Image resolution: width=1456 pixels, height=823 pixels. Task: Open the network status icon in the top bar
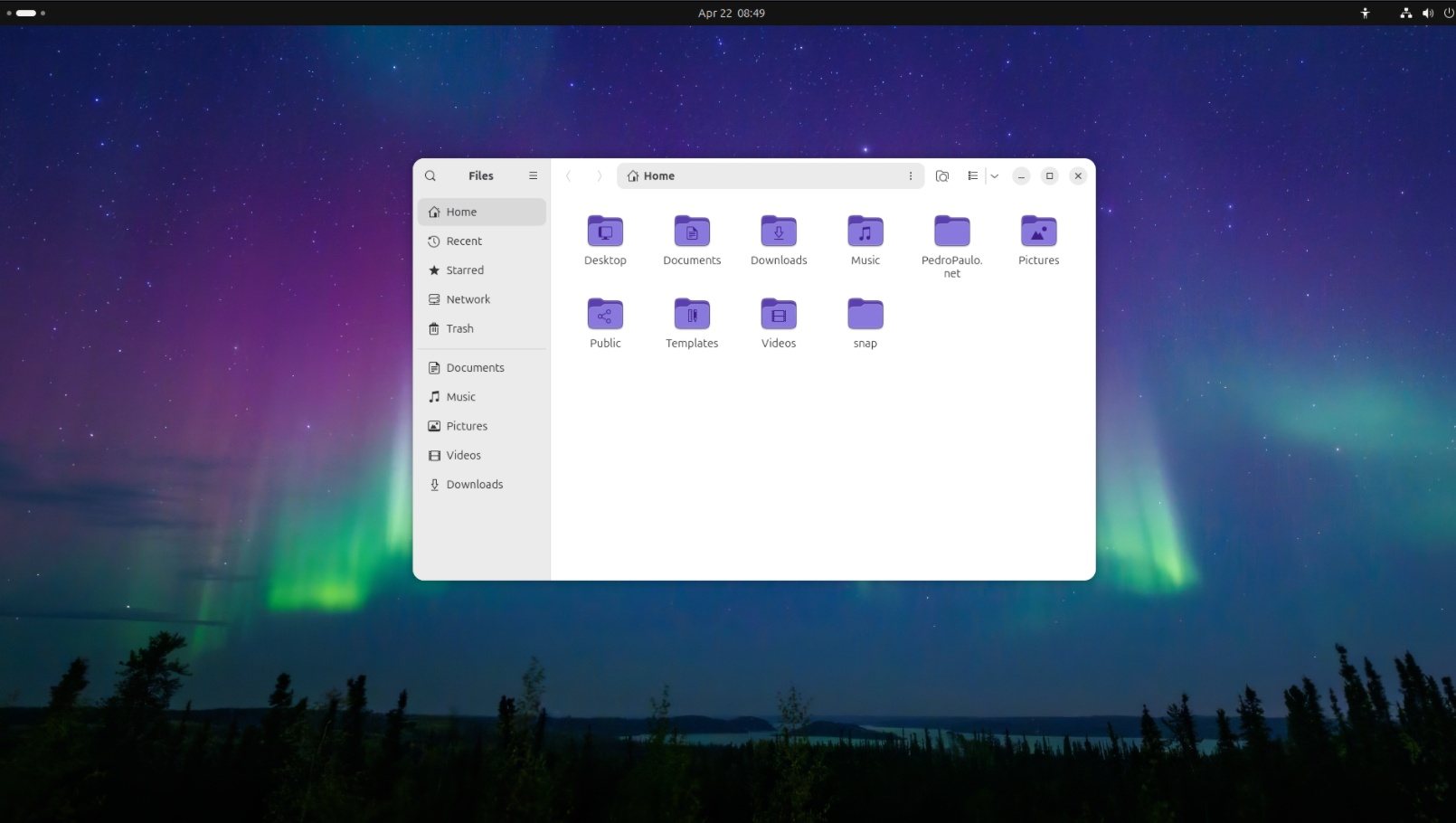pos(1404,13)
